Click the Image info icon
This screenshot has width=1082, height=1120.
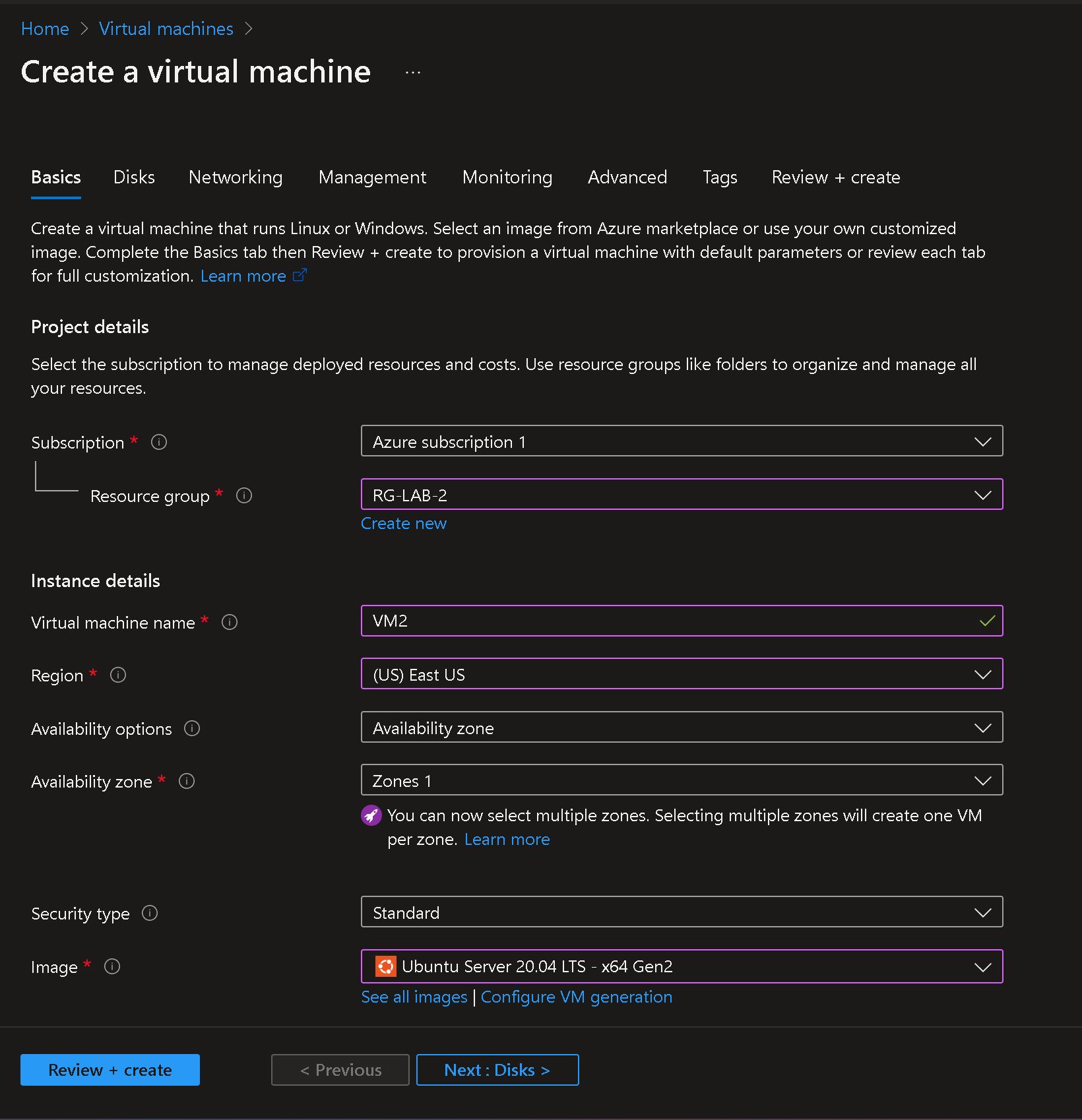click(112, 966)
